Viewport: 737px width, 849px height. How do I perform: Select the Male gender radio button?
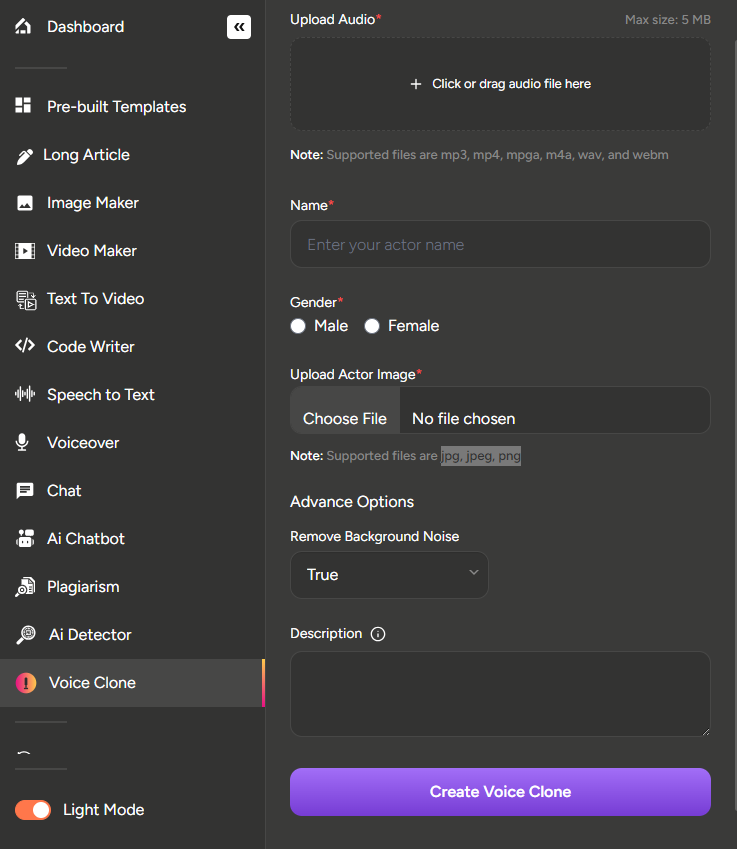[x=298, y=326]
